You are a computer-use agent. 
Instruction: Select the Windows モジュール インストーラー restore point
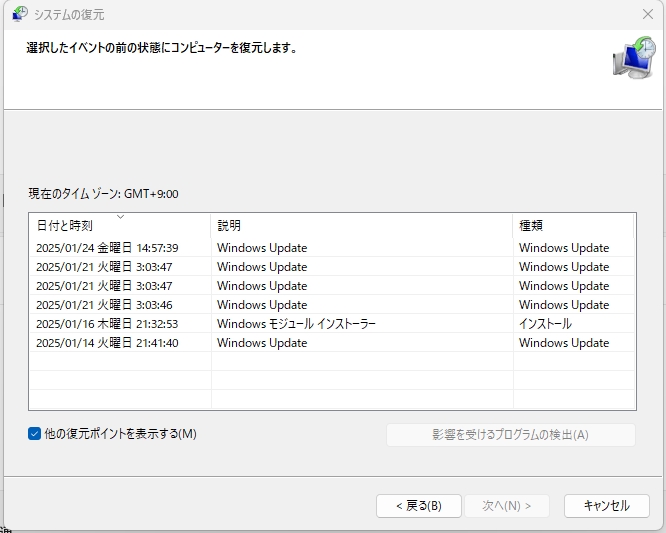click(x=296, y=324)
